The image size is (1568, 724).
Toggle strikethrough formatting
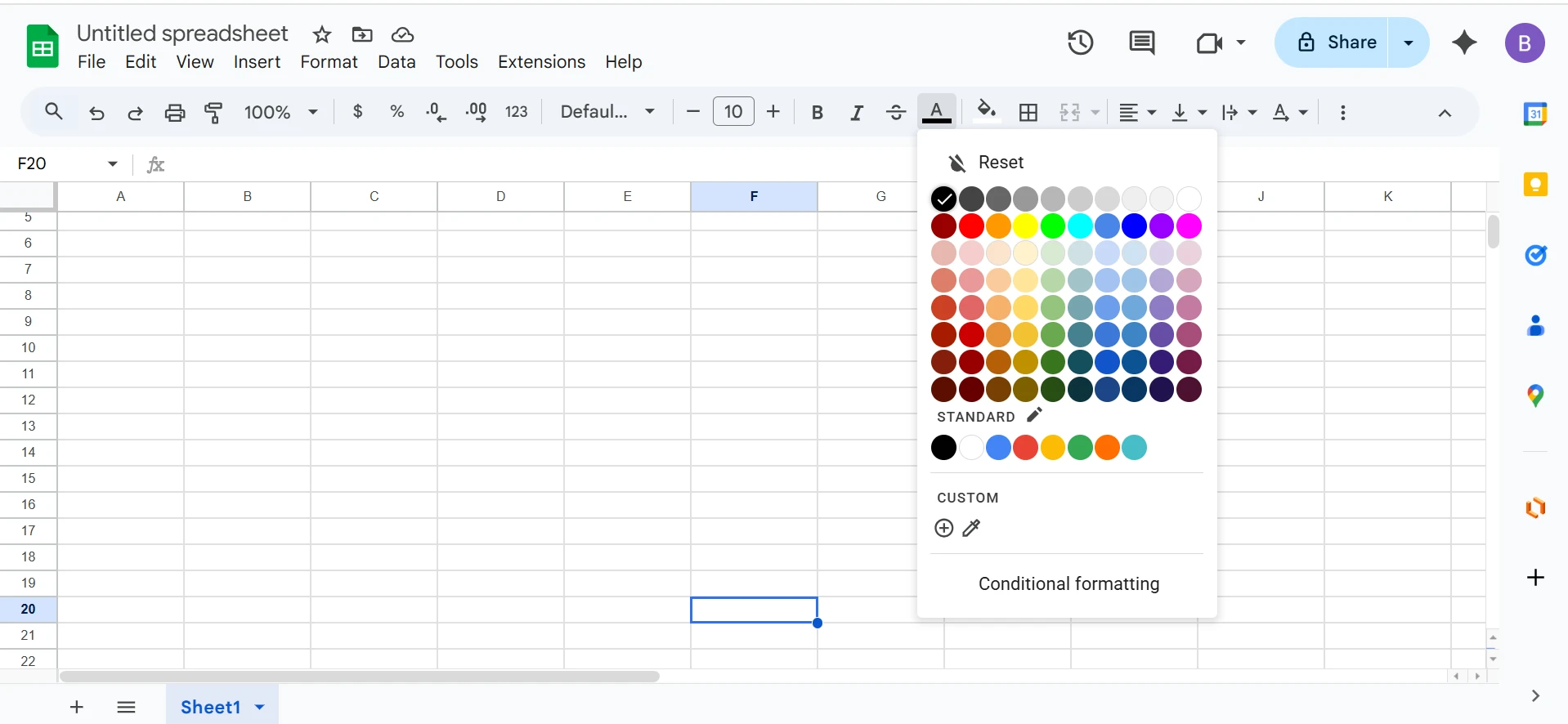pos(896,112)
